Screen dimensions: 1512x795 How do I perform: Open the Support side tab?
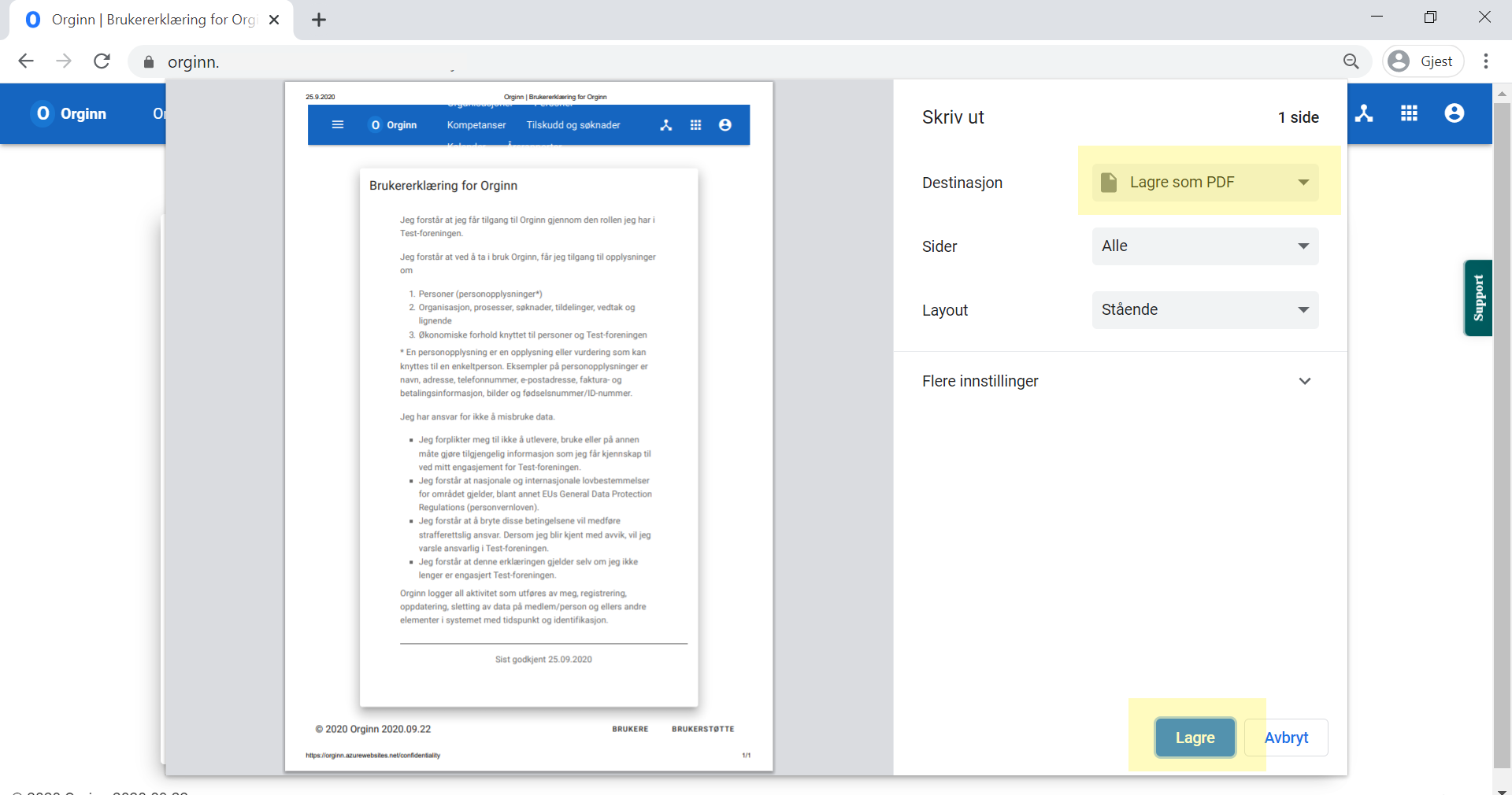pos(1478,298)
